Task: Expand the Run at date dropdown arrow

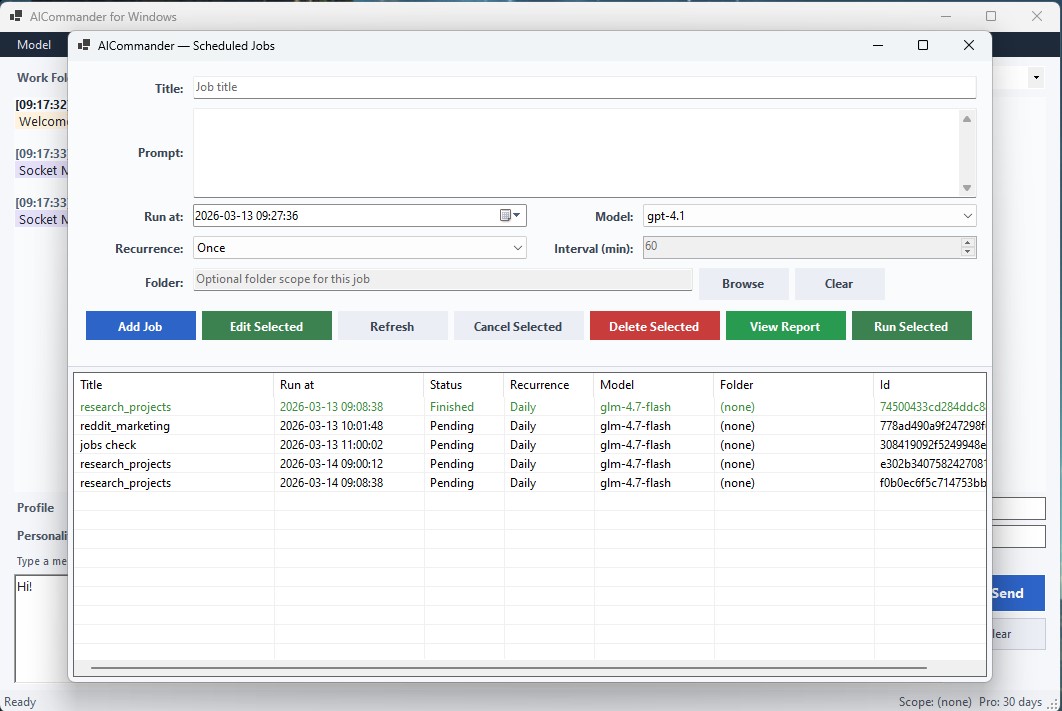Action: pyautogui.click(x=518, y=215)
